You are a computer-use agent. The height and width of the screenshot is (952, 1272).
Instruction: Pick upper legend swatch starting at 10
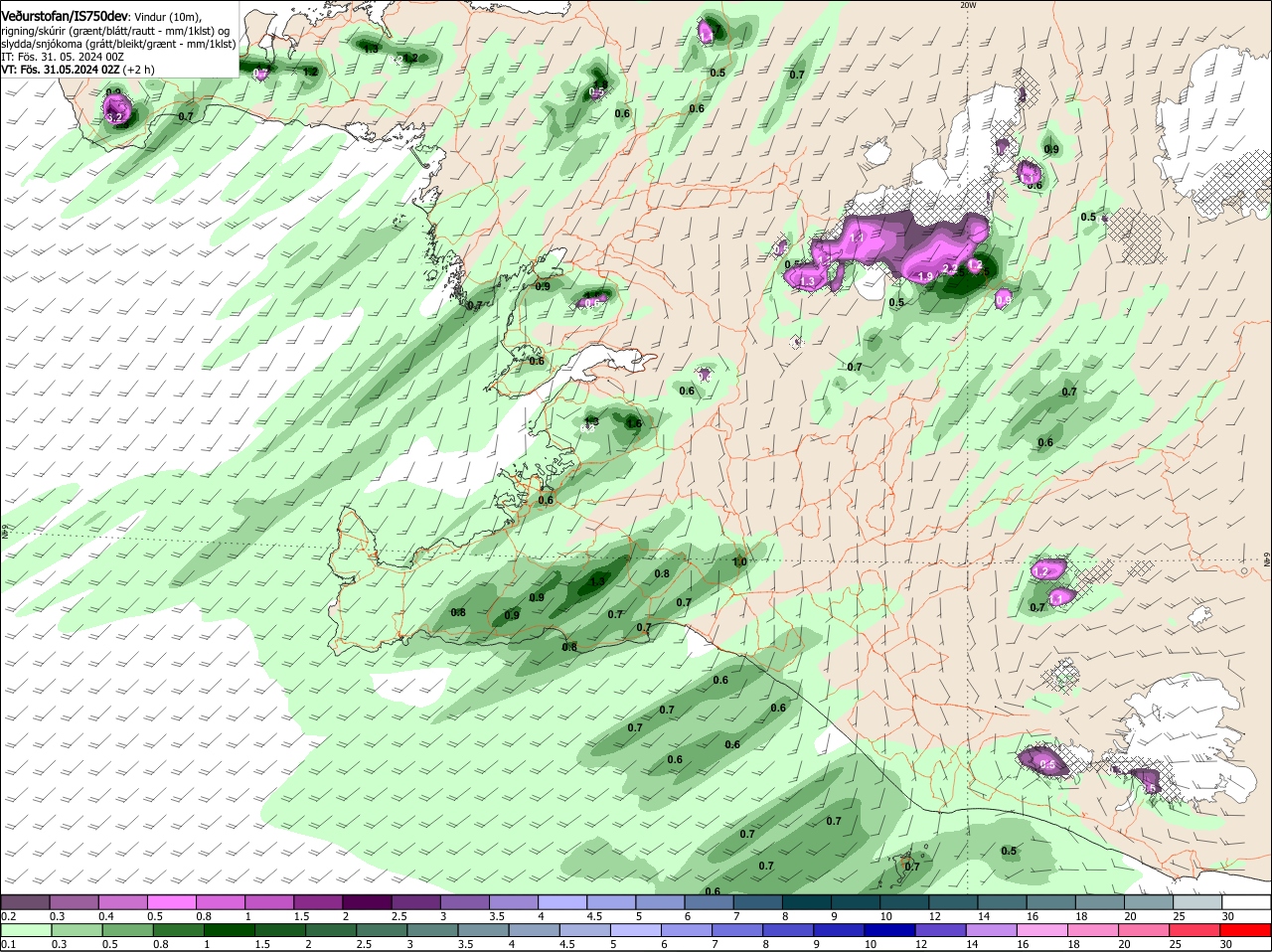[x=904, y=901]
